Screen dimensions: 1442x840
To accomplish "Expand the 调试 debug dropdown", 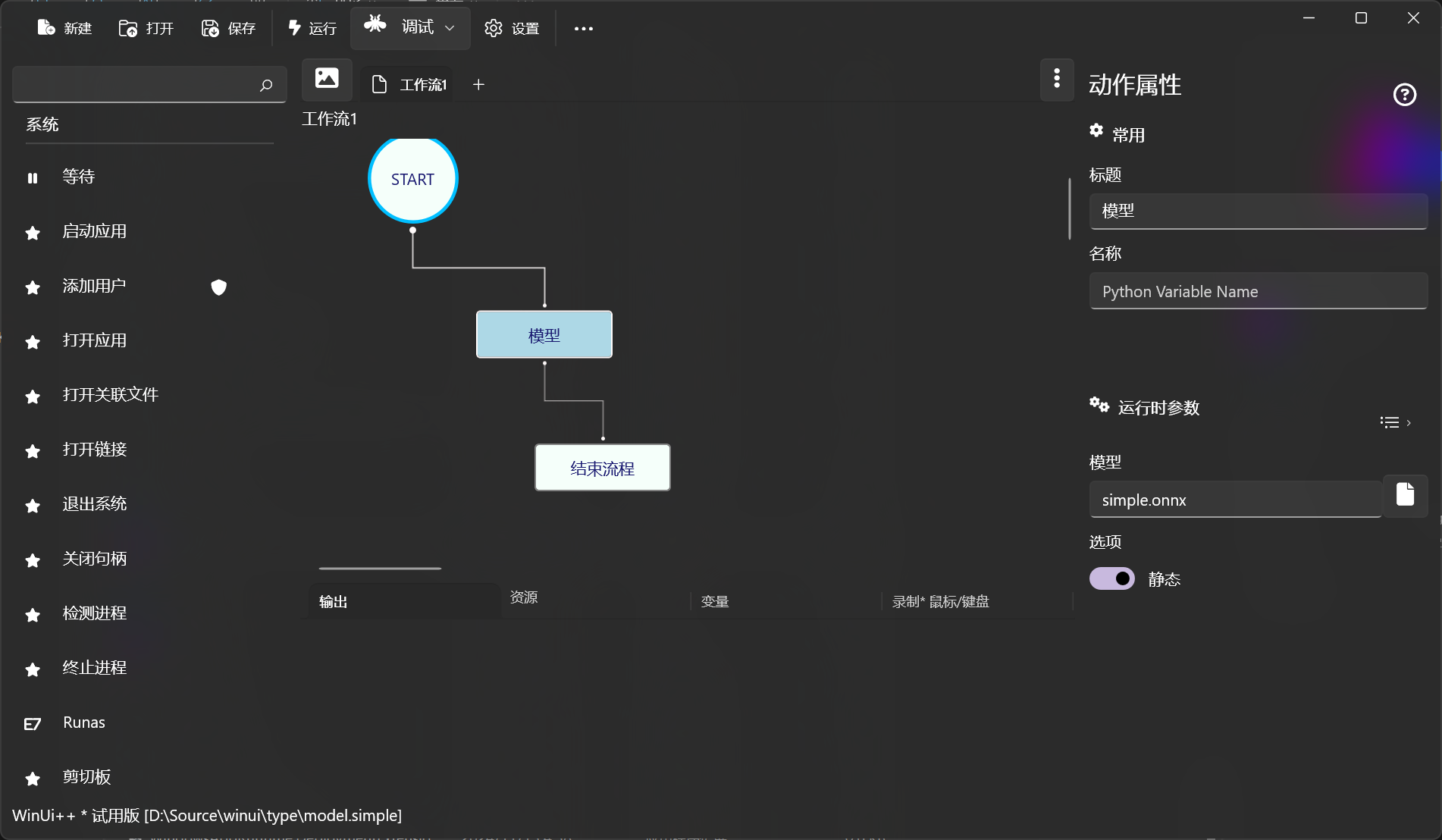I will coord(450,28).
